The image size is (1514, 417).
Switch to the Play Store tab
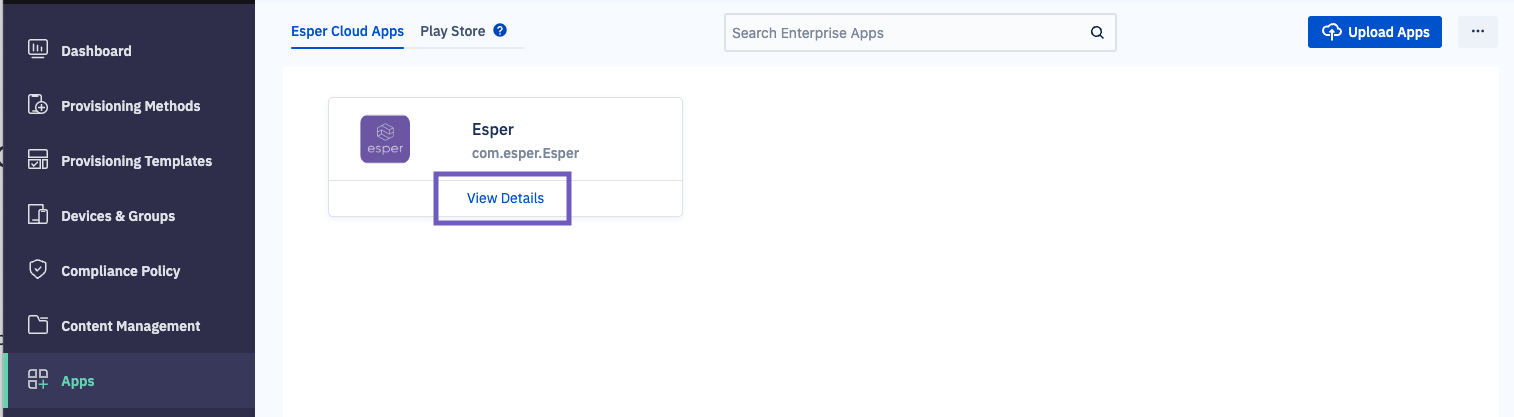click(x=453, y=31)
